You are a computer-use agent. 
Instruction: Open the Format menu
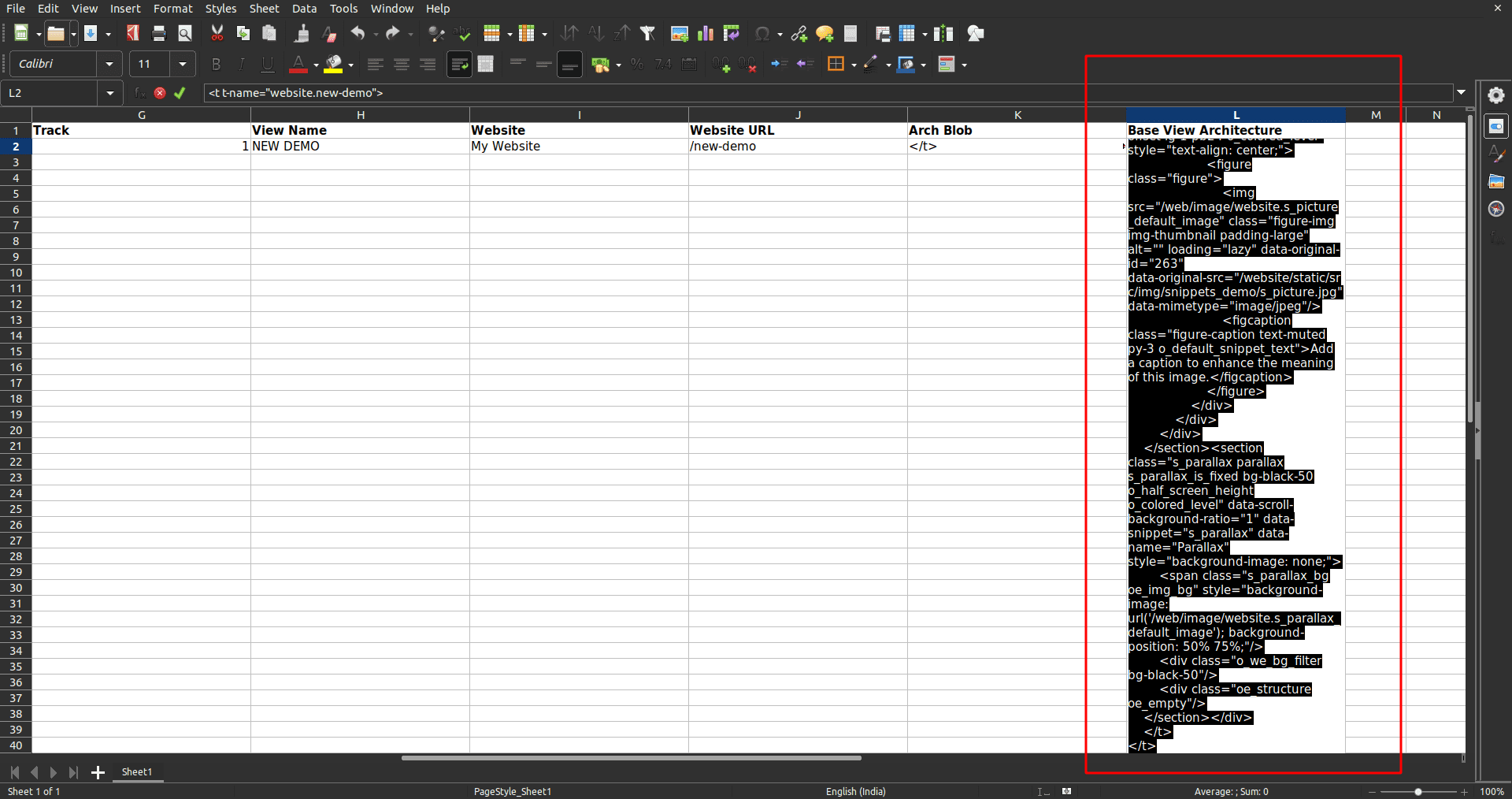172,9
